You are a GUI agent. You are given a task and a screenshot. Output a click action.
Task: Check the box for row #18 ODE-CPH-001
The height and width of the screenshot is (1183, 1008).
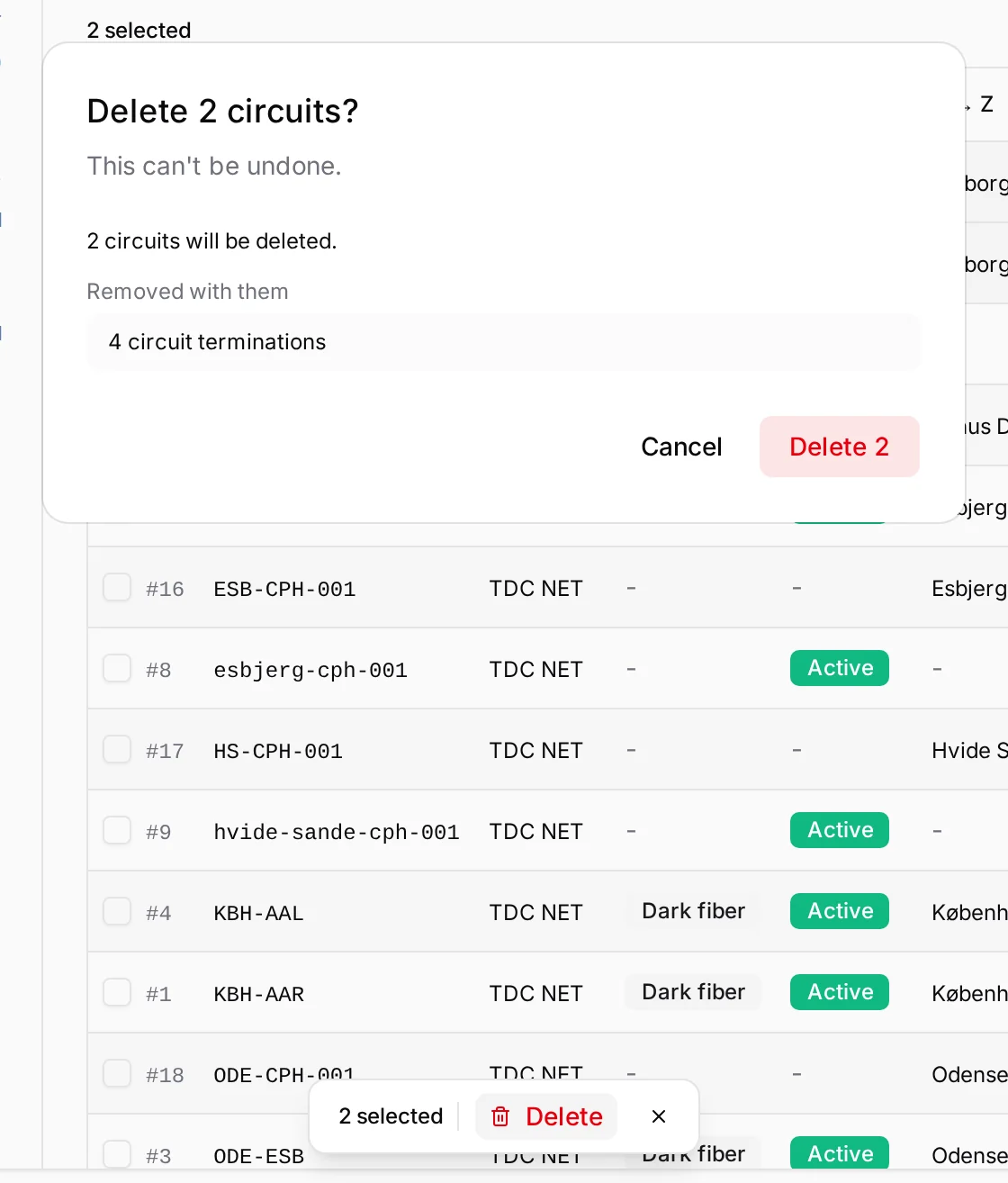(117, 1074)
